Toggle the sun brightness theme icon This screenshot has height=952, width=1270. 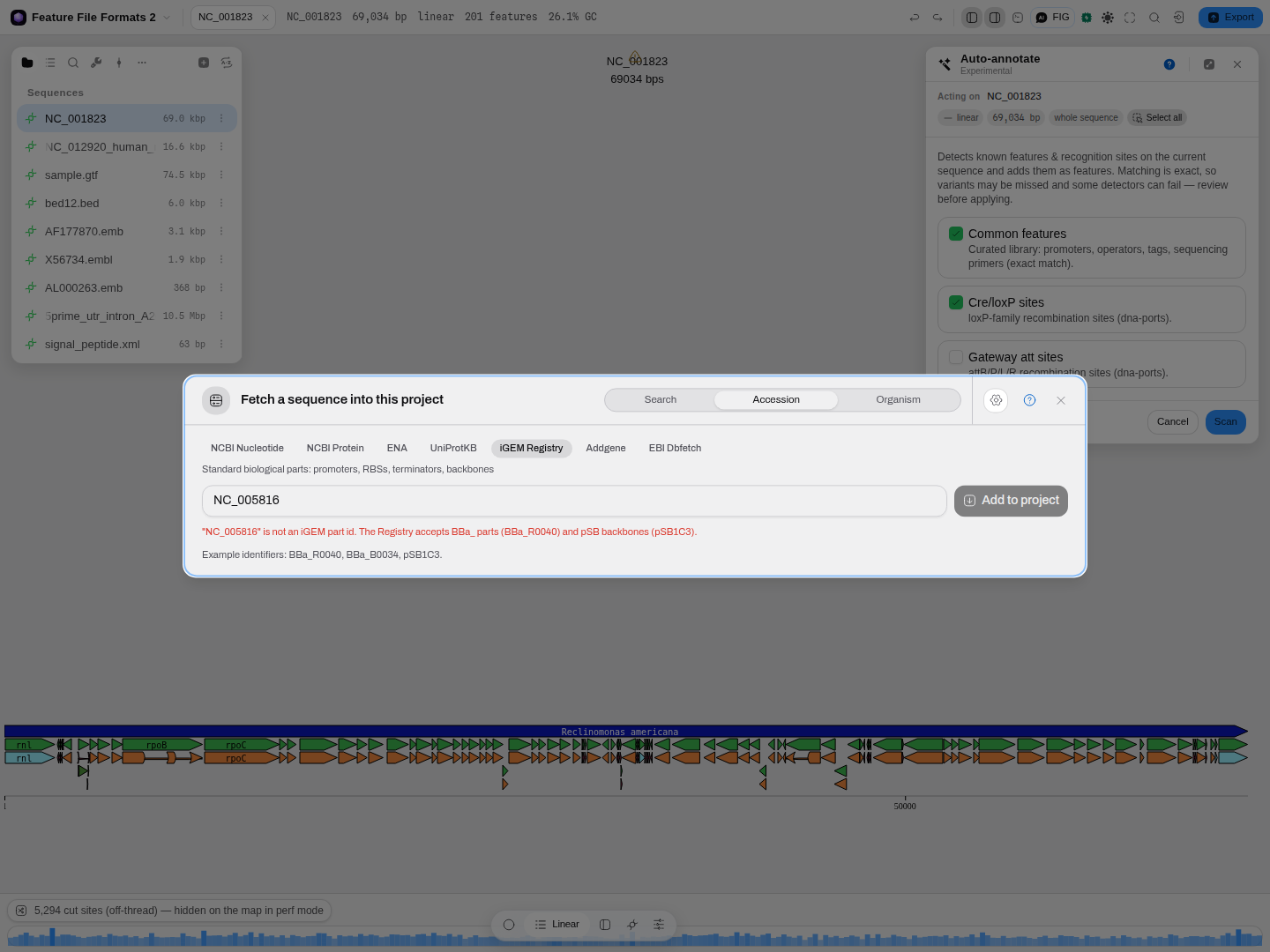1108,18
